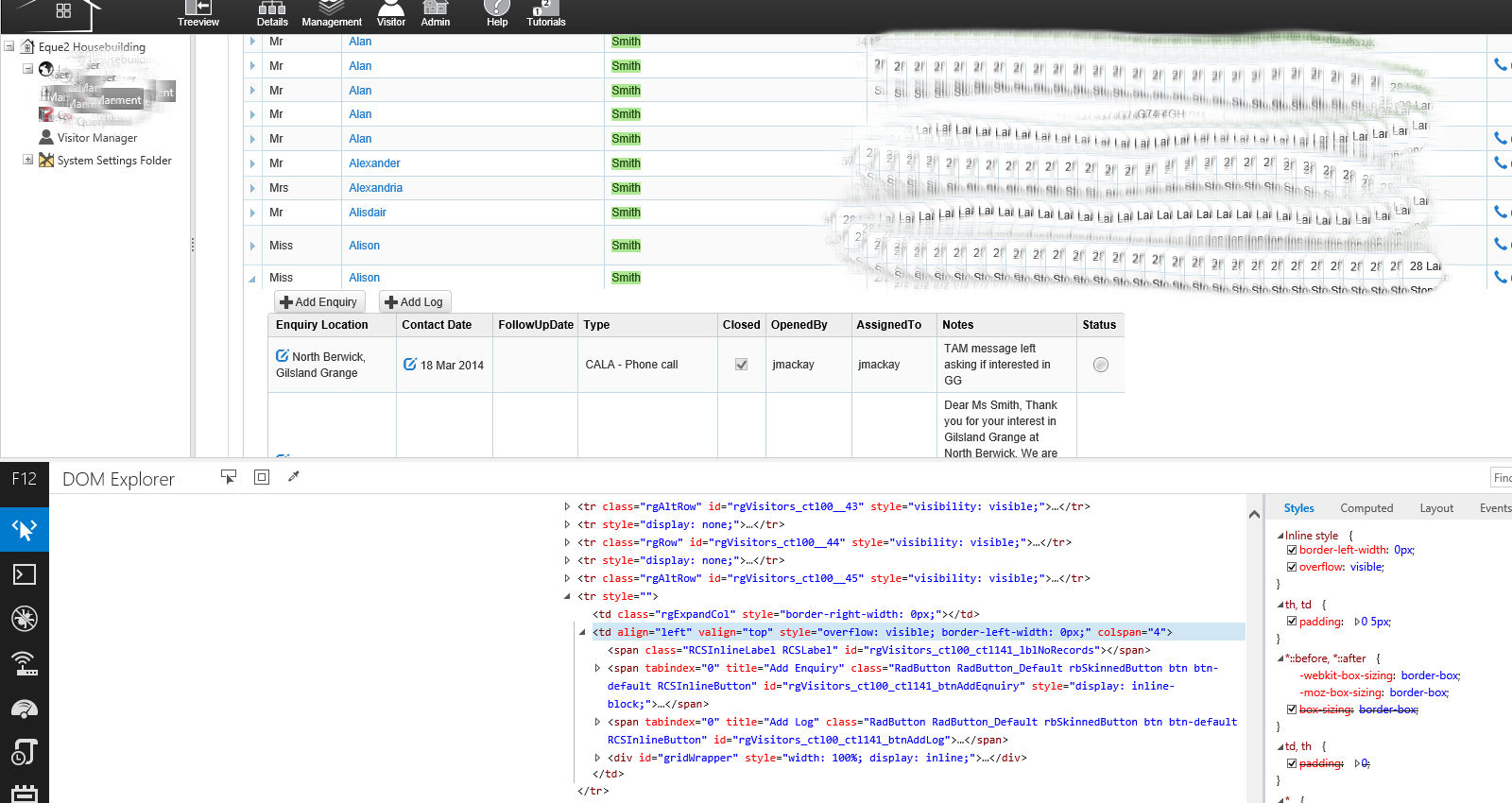
Task: Switch to the Computed tab
Action: (1366, 508)
